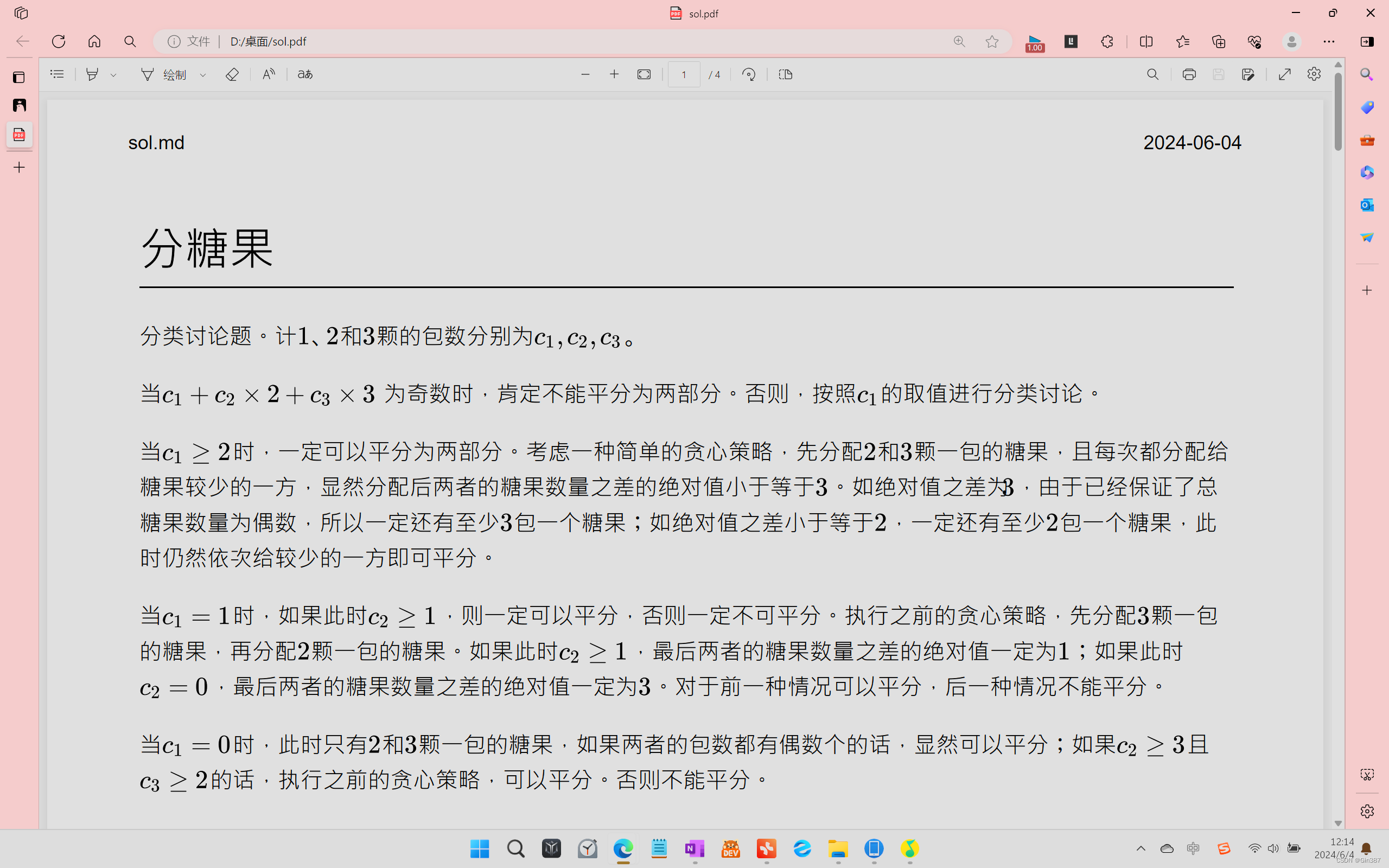Fit the page to window width
1389x868 pixels.
[643, 74]
